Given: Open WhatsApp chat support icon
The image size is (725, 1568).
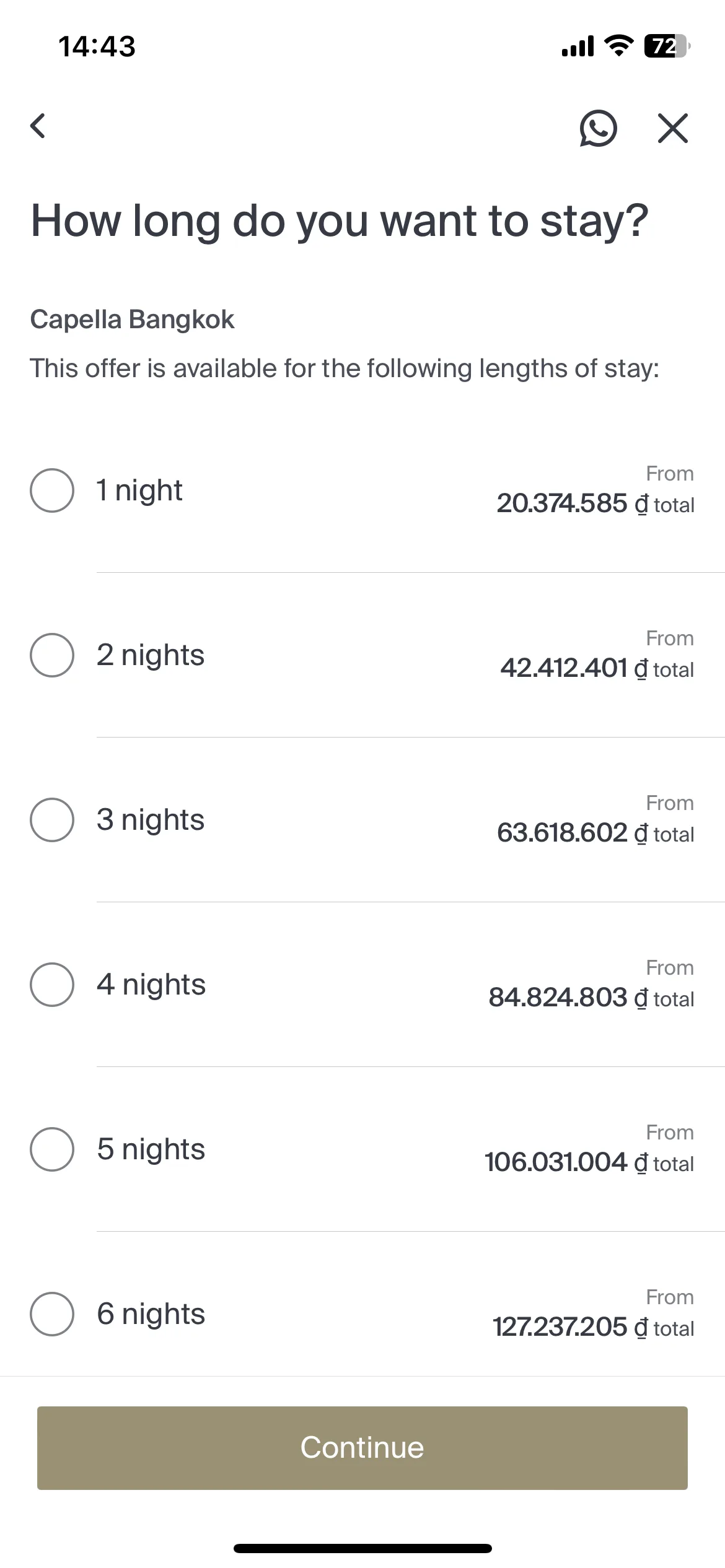Looking at the screenshot, I should 598,128.
